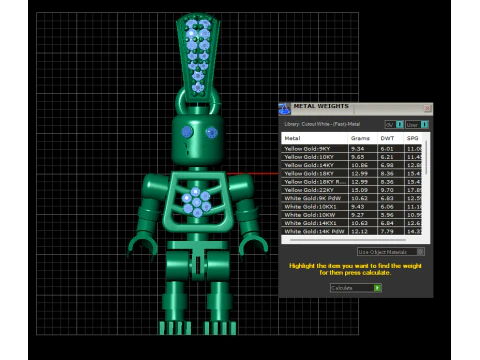Image resolution: width=480 pixels, height=360 pixels.
Task: Select the Yellow Gold:18KY R... row
Action: click(x=352, y=182)
